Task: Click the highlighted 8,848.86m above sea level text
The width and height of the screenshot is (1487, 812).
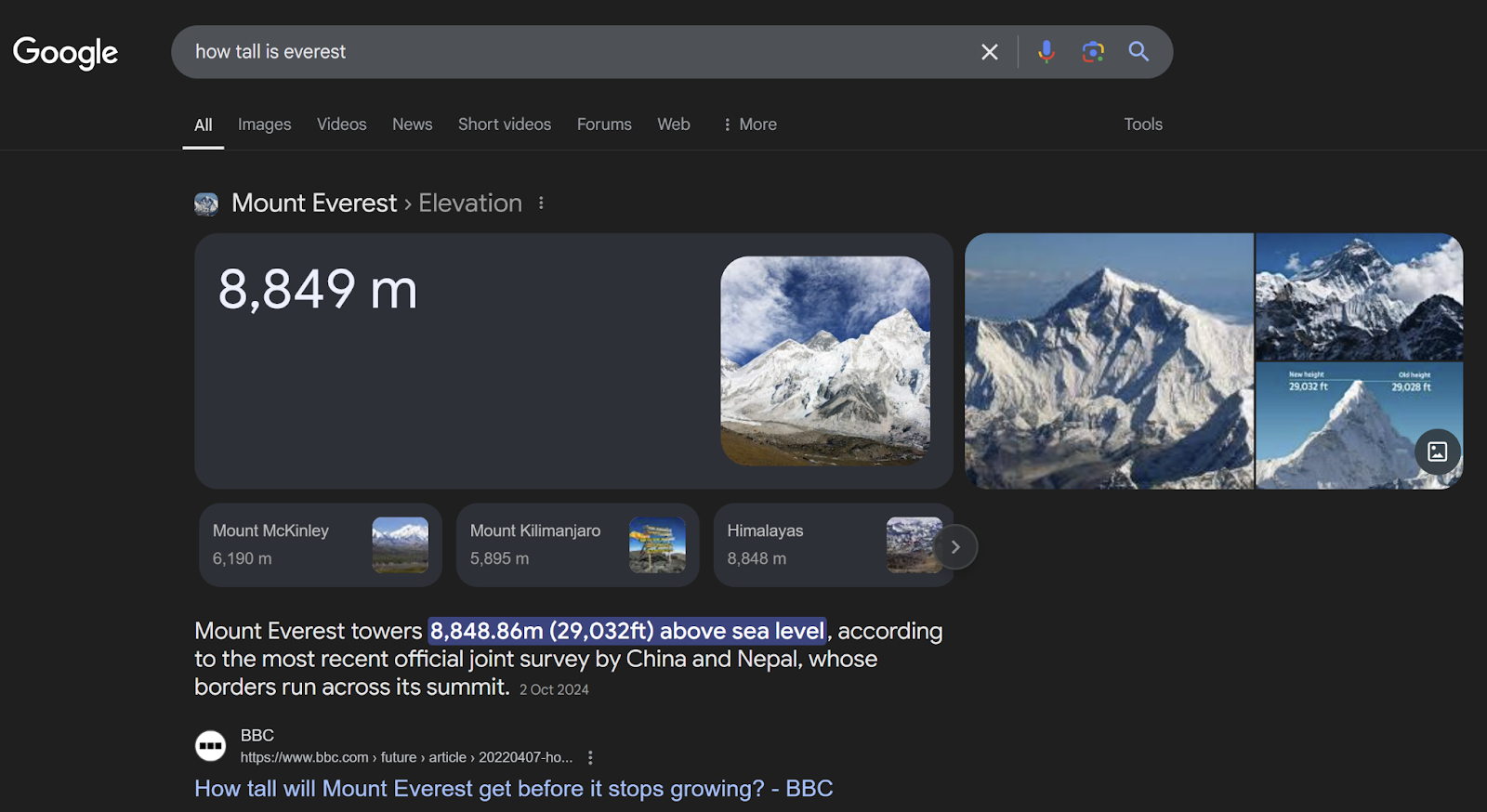Action: (627, 631)
